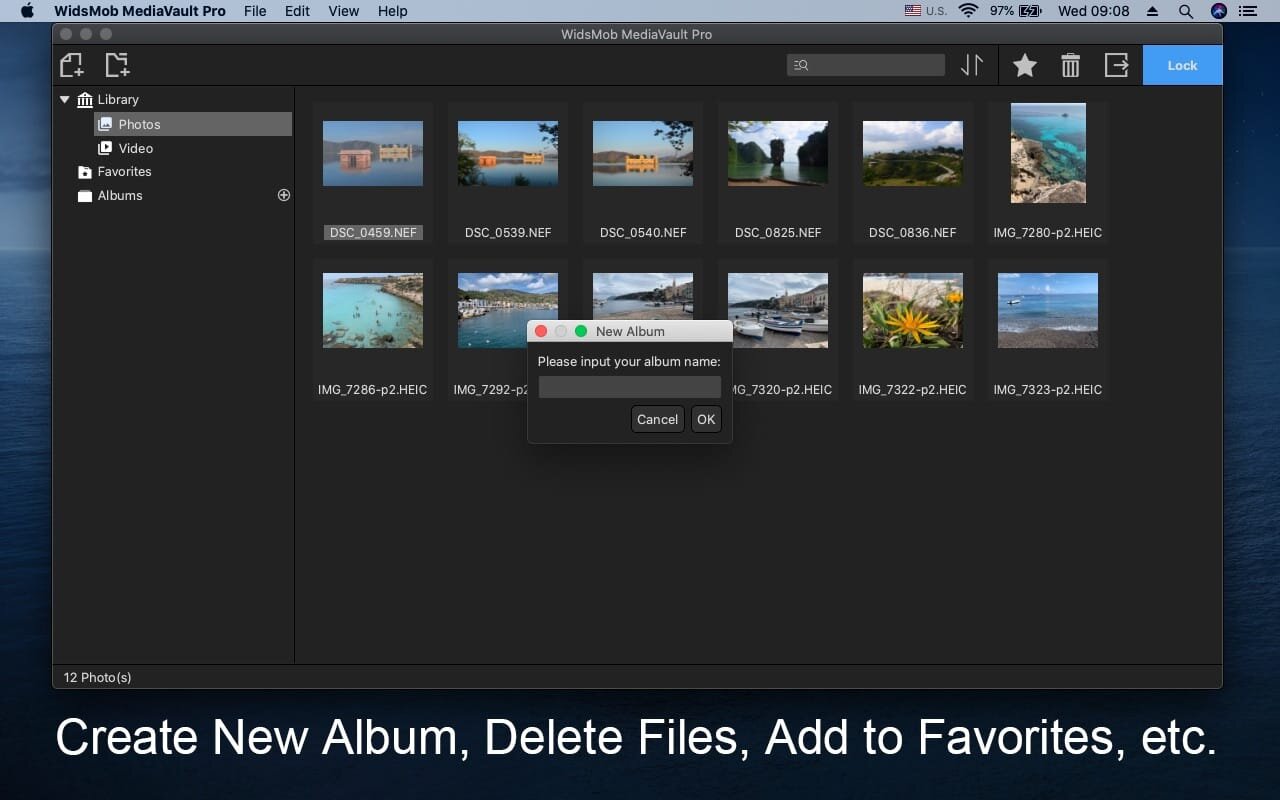The image size is (1280, 800).
Task: Select the DSC_0836.NEF thumbnail
Action: point(913,153)
